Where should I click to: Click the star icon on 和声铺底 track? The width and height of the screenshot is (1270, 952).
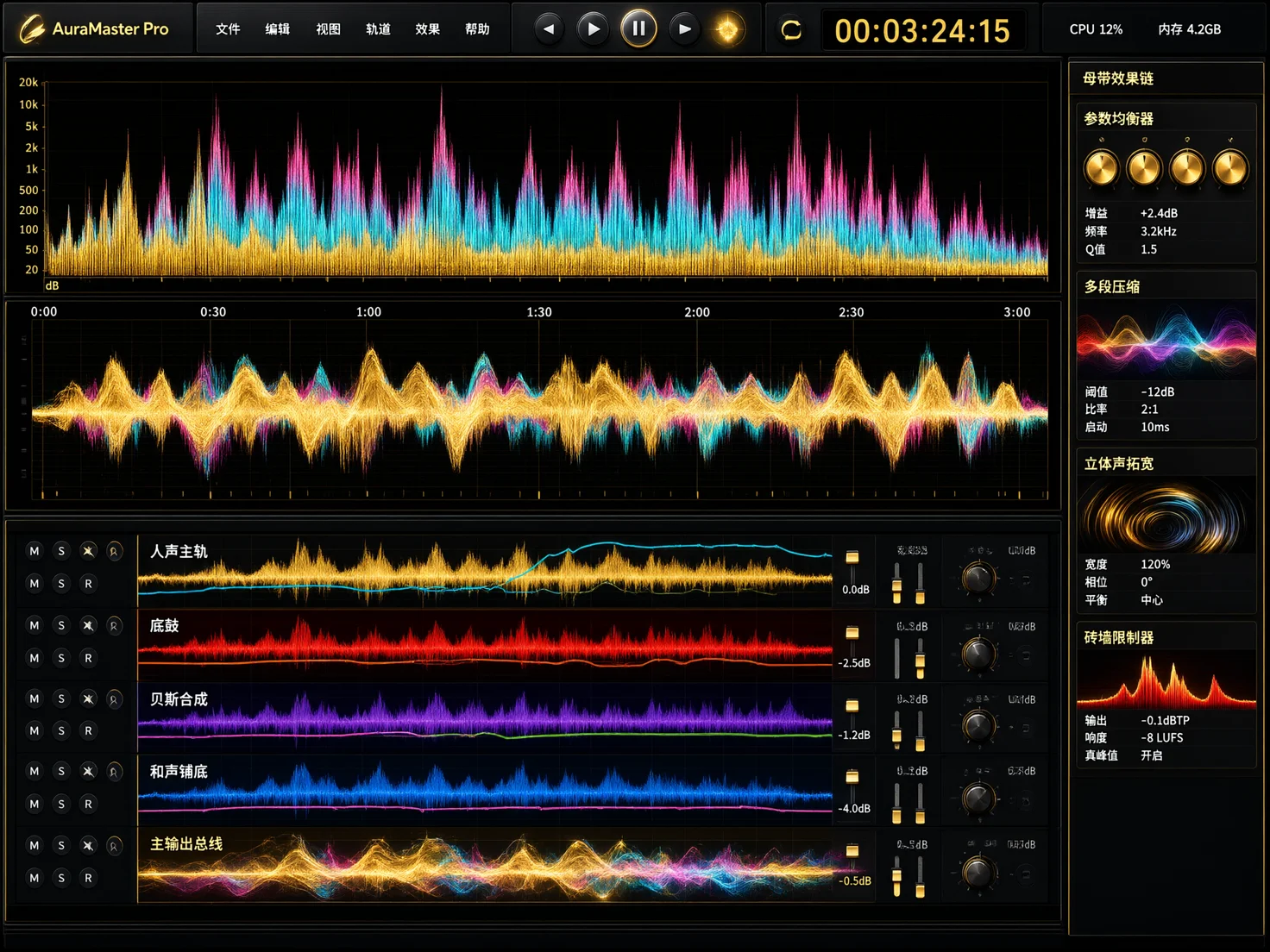tap(88, 772)
